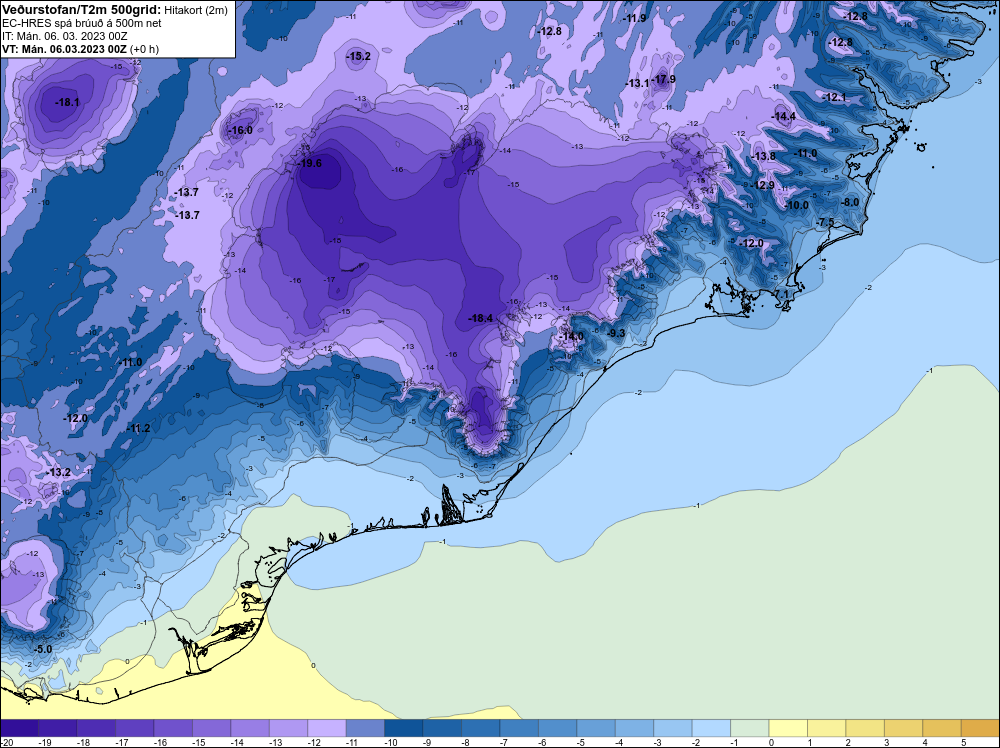Pick the pale green legend color between -1 and 0

749,728
